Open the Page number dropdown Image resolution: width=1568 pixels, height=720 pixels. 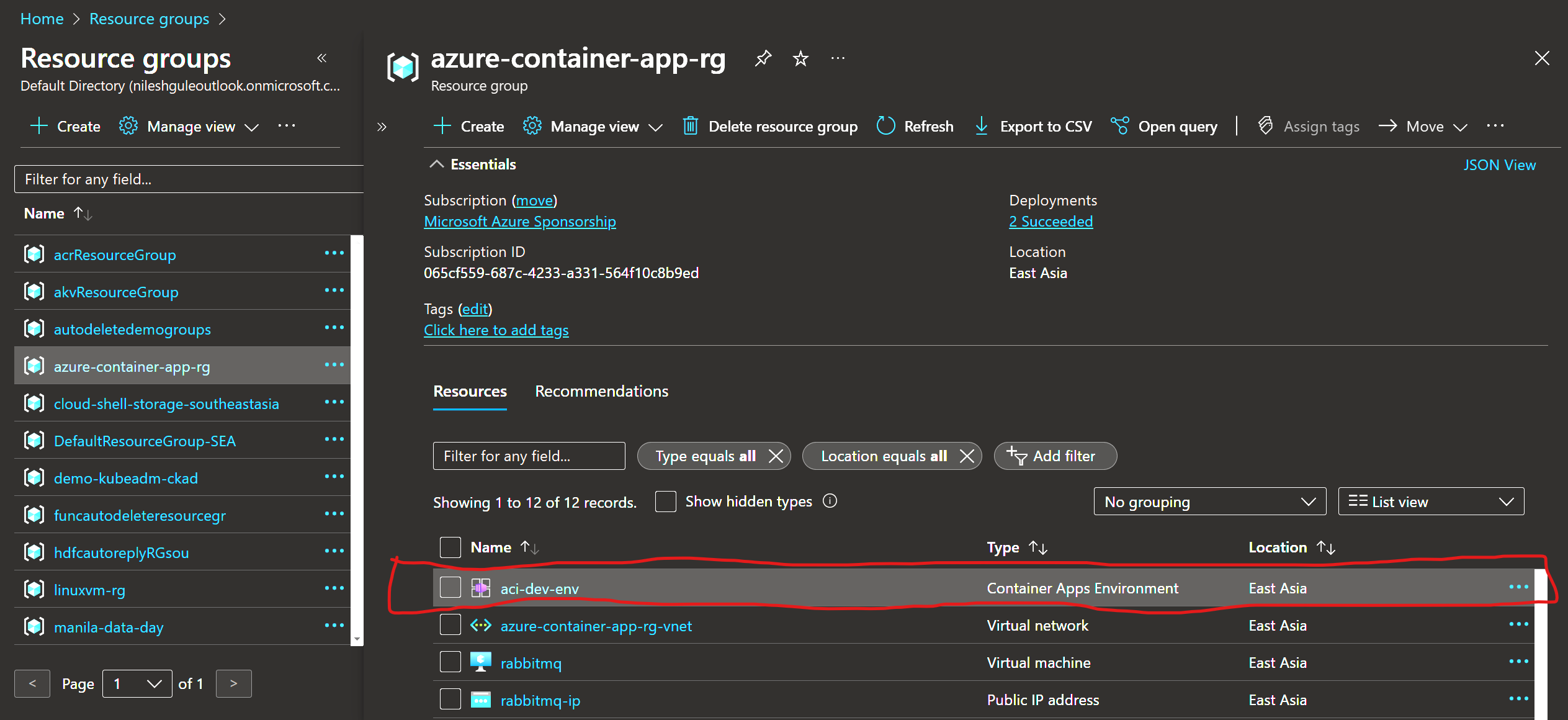pyautogui.click(x=137, y=684)
